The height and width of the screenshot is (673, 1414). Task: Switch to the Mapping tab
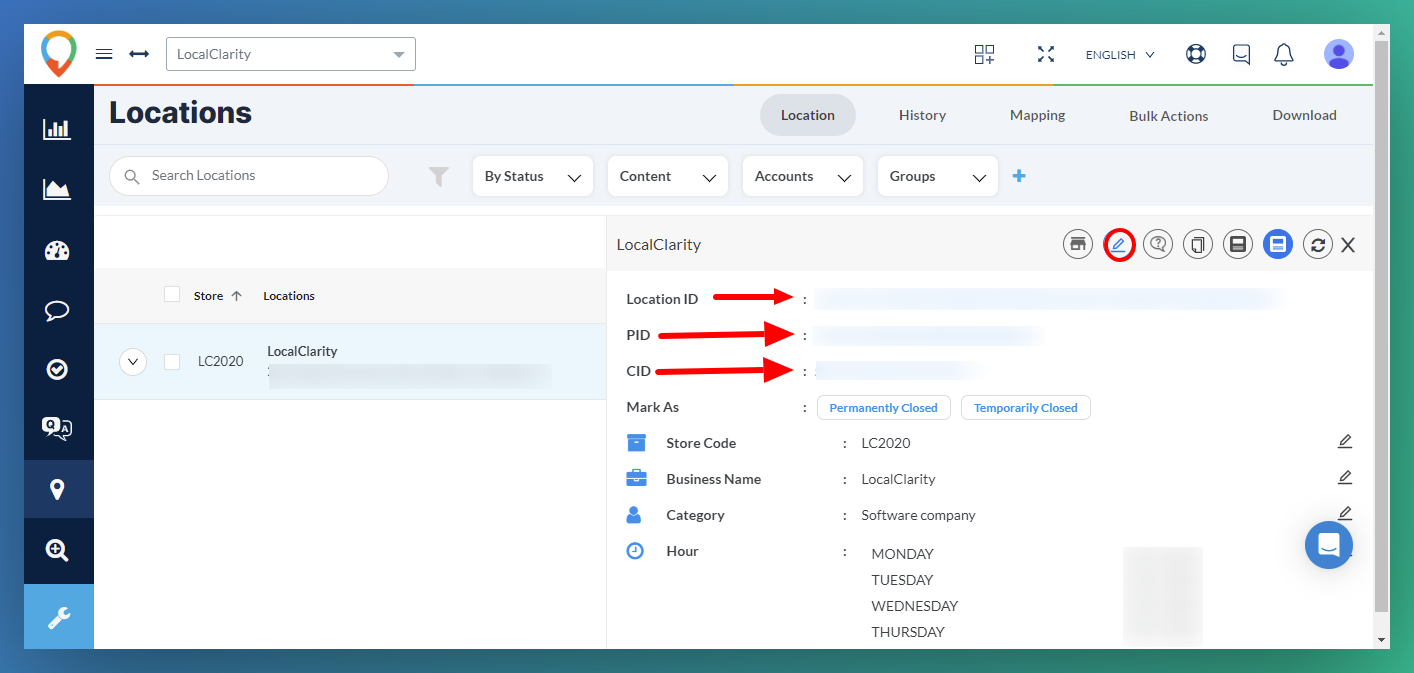1037,115
